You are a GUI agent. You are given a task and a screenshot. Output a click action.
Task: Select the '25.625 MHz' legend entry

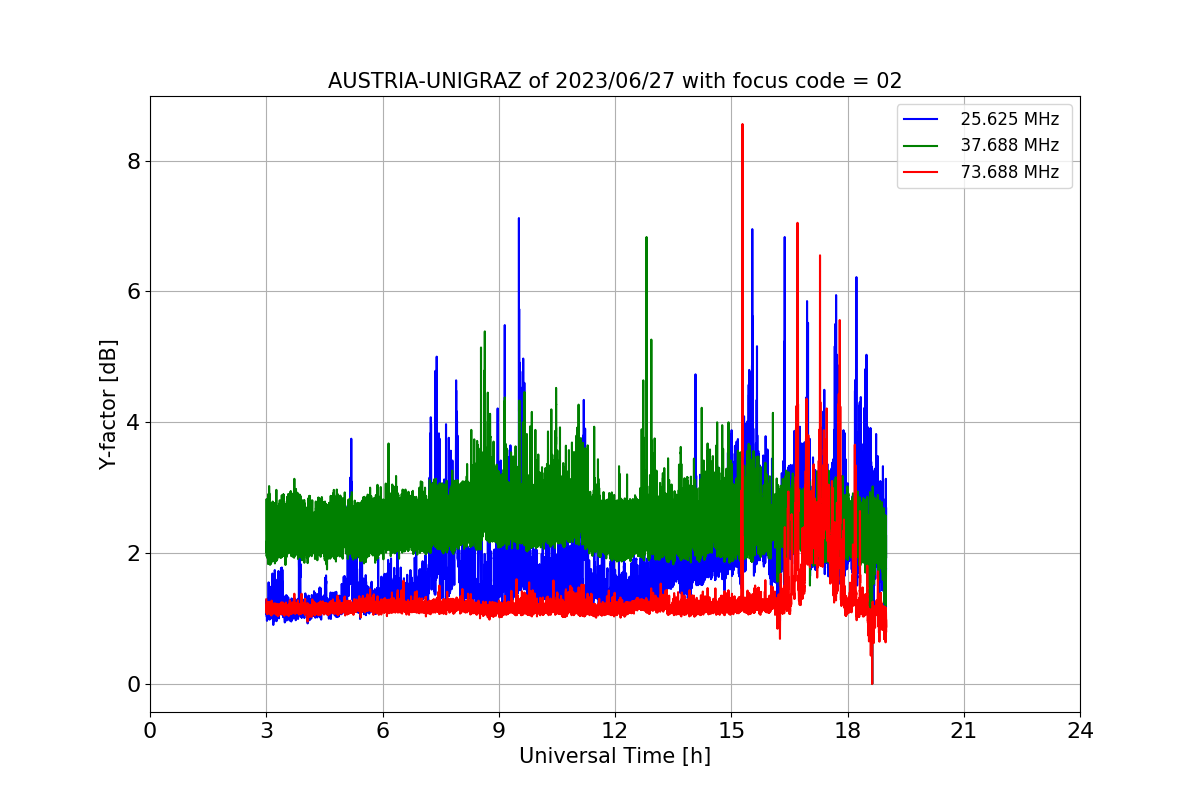tap(1009, 119)
